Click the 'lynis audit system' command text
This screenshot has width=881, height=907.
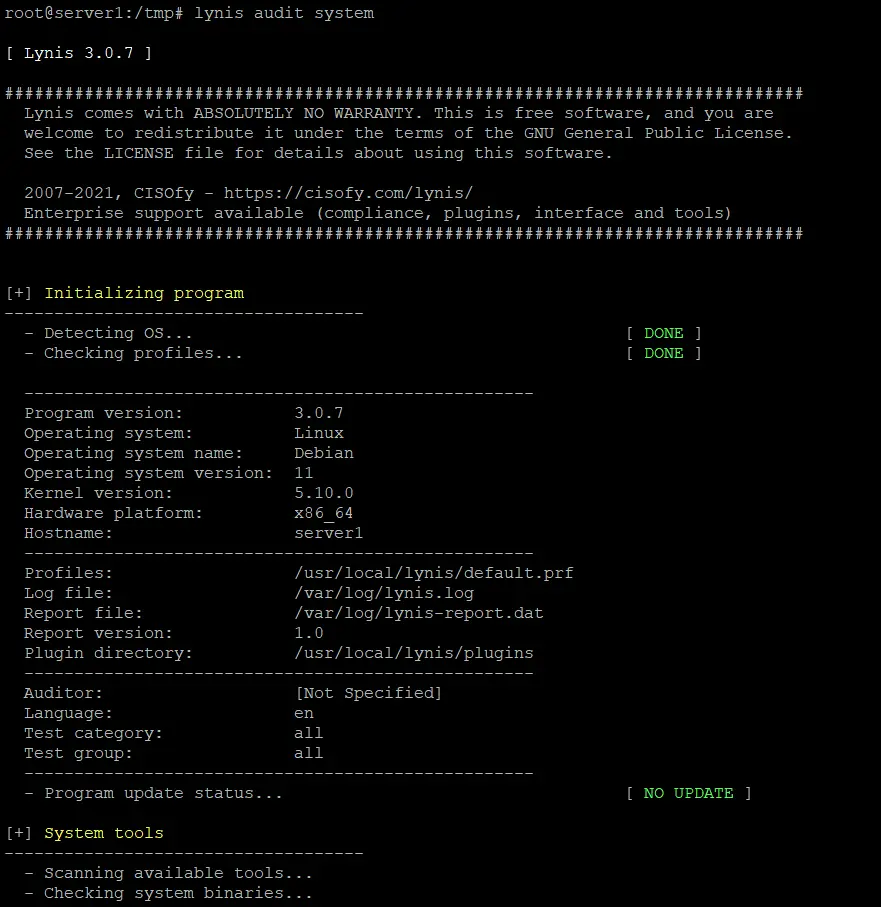(284, 13)
